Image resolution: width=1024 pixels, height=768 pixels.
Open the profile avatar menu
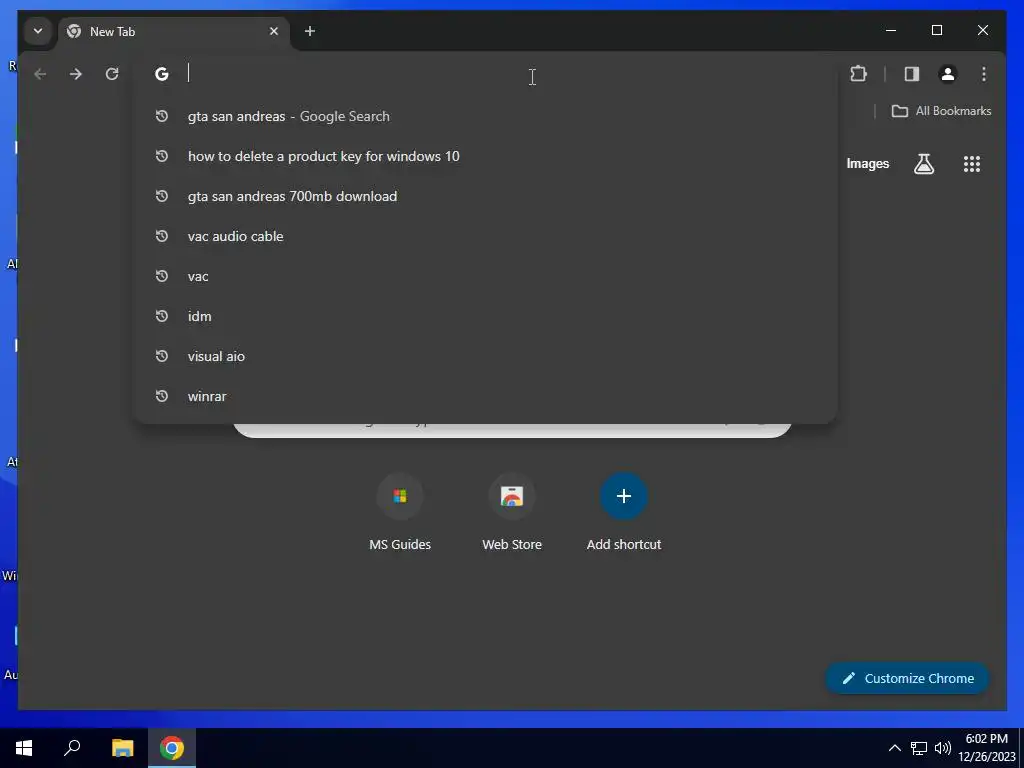coord(948,74)
